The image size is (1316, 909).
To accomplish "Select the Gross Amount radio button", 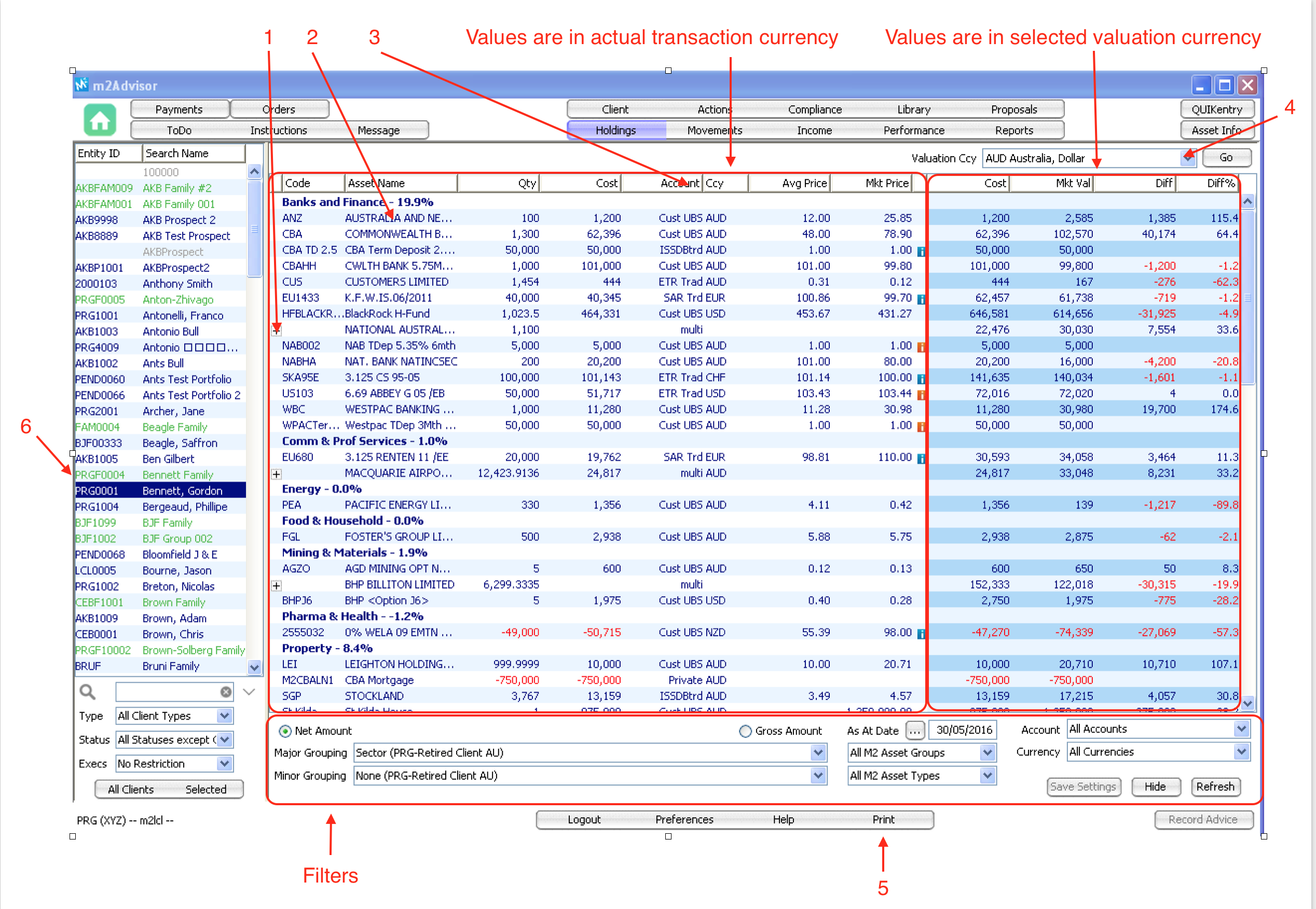I will [745, 731].
